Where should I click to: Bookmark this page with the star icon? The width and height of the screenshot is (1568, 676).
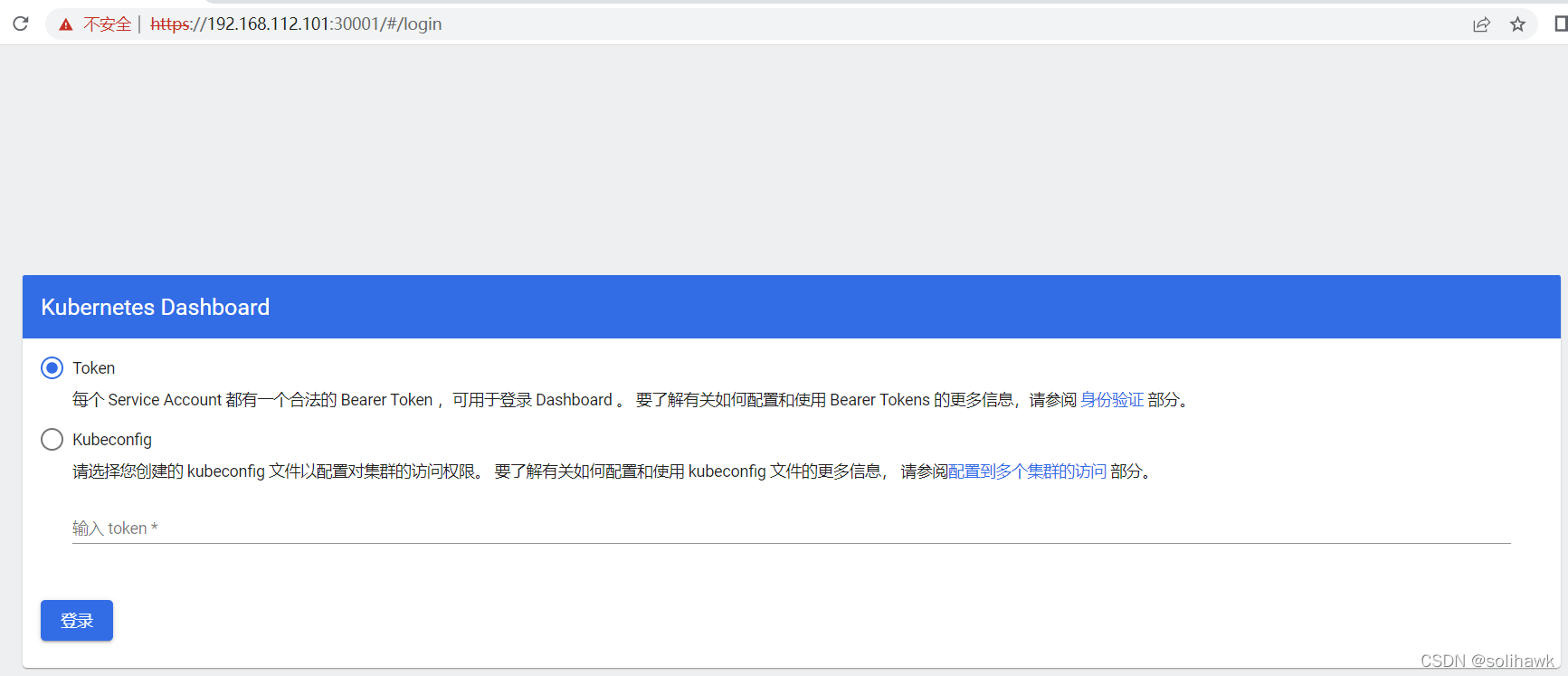(x=1517, y=24)
